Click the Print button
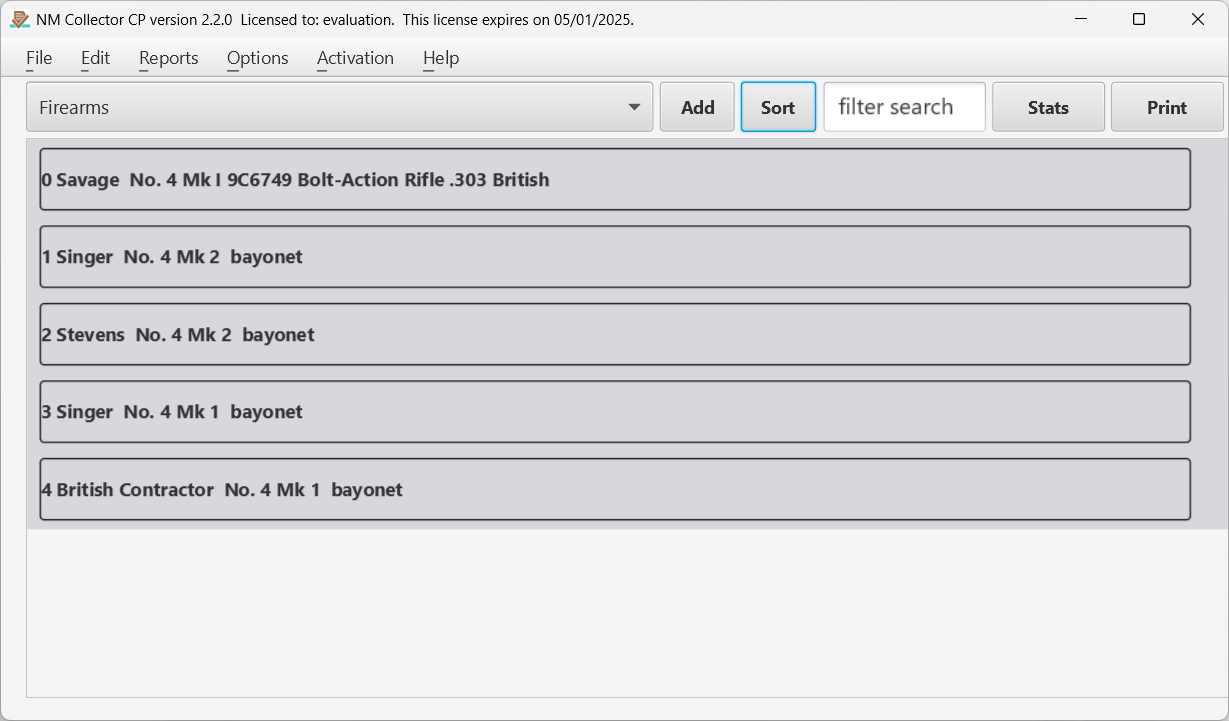Image resolution: width=1229 pixels, height=721 pixels. click(x=1167, y=107)
